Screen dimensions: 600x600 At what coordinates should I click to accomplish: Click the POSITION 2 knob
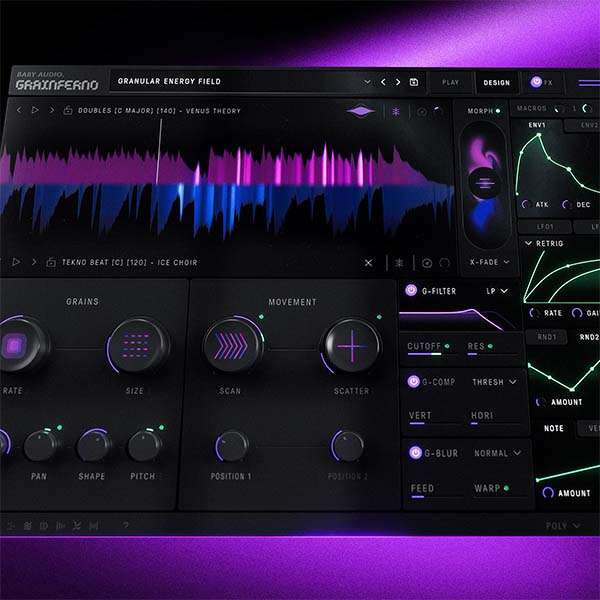point(347,446)
